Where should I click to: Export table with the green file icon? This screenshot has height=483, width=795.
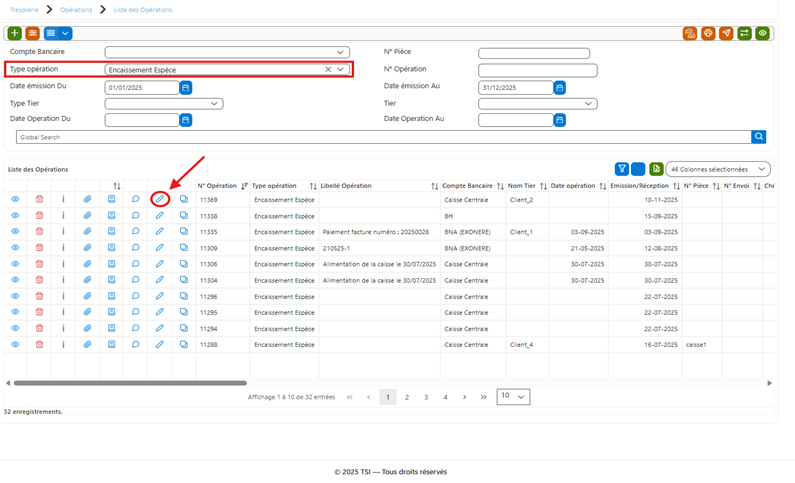(656, 169)
